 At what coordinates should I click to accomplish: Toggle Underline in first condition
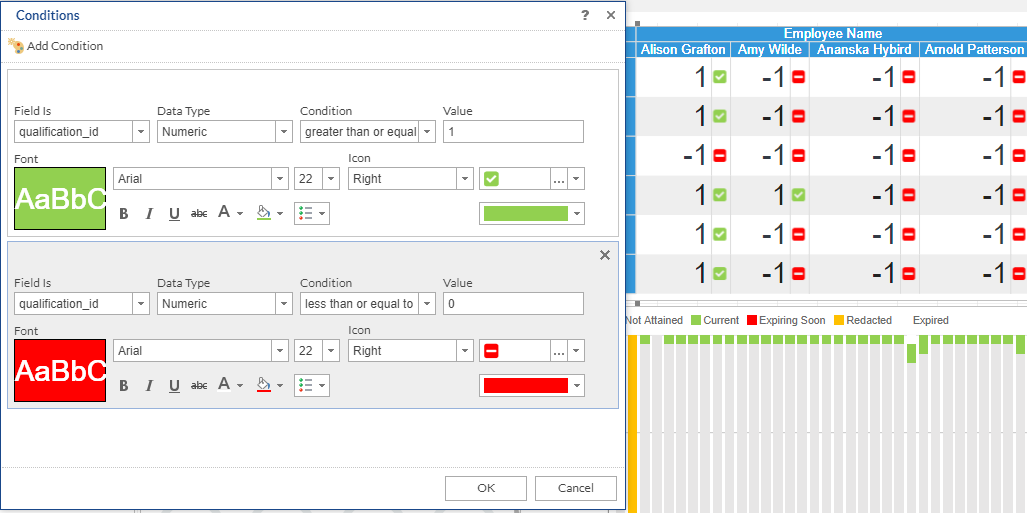174,214
